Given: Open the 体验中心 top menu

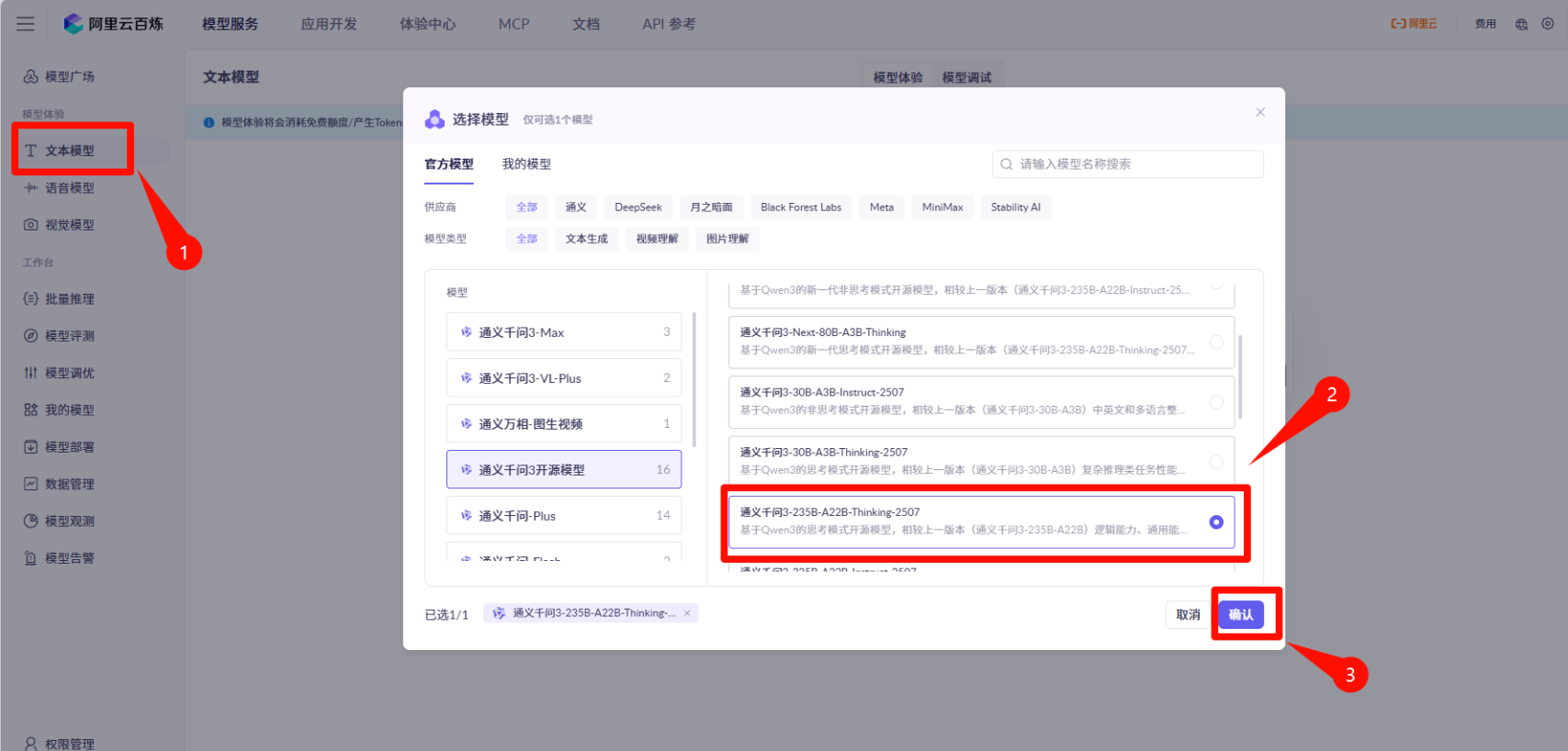Looking at the screenshot, I should click(428, 24).
